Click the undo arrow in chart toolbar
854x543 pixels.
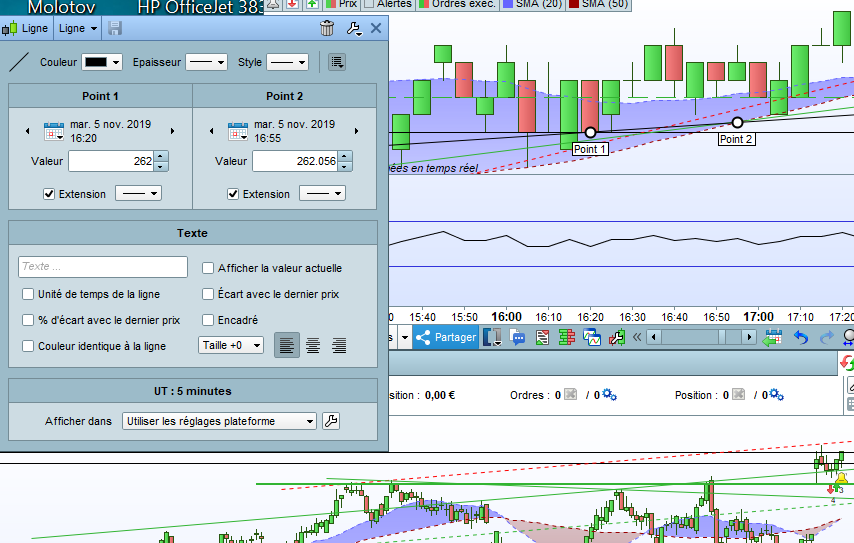[800, 338]
